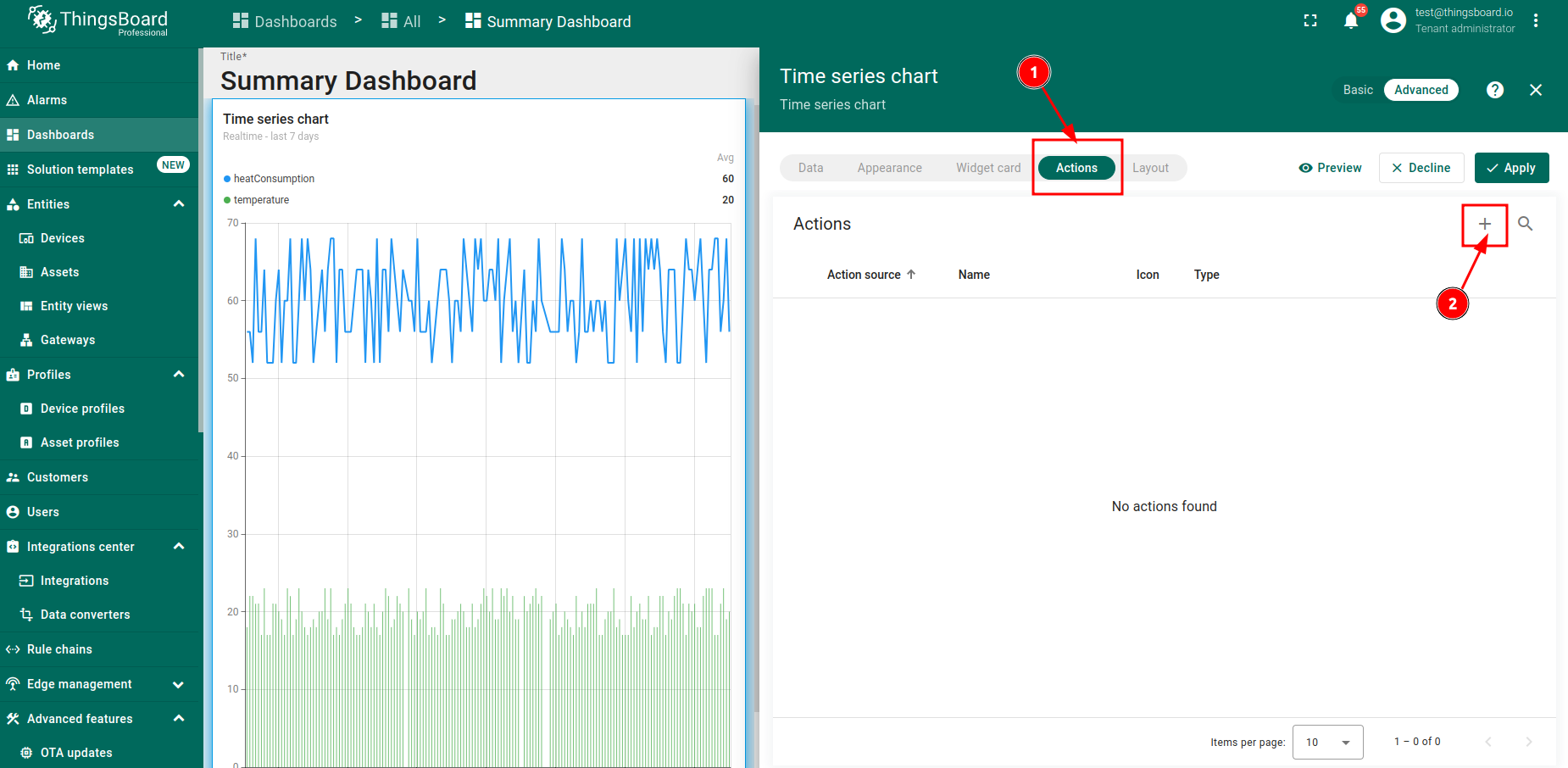Screen dimensions: 1568x768
Task: Toggle heatConsumption legend series
Action: click(269, 179)
